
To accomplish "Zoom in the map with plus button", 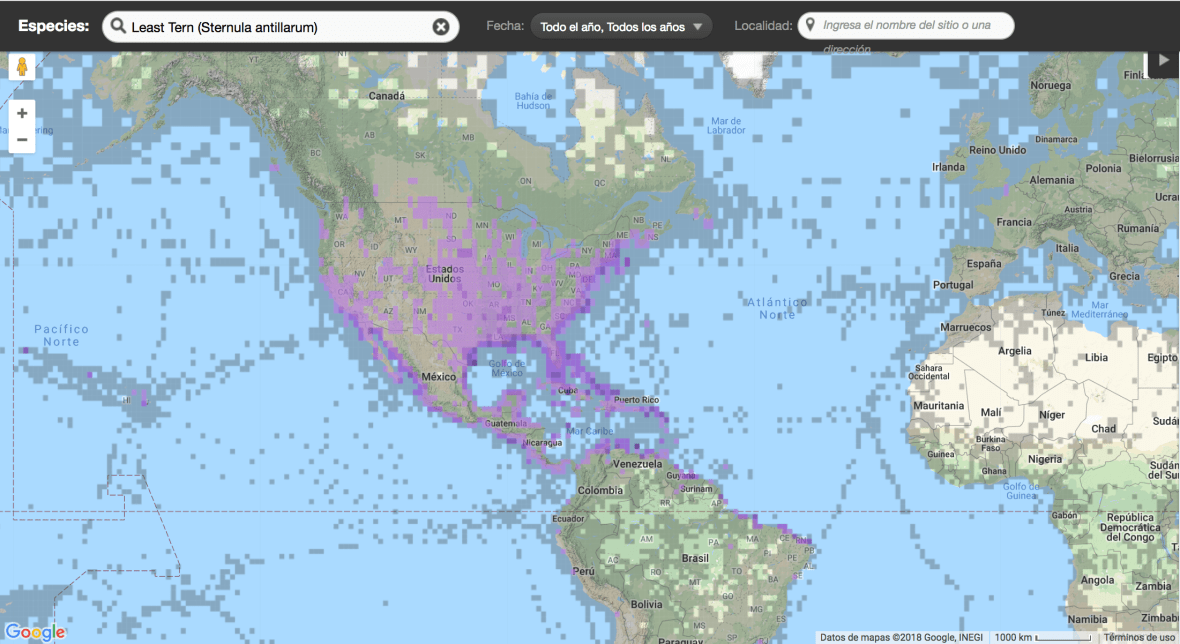I will click(22, 114).
